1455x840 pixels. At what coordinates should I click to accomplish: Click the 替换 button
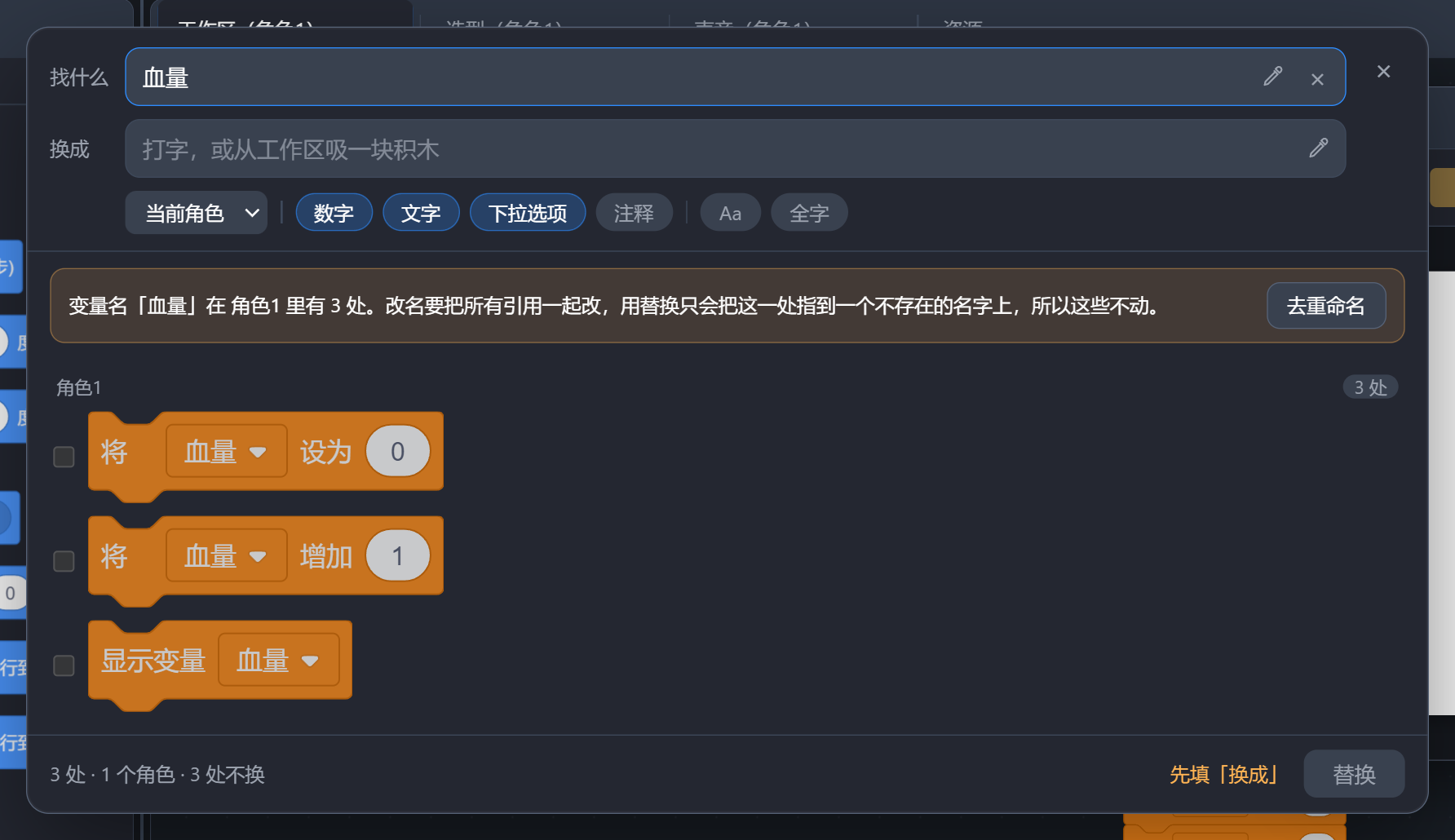pyautogui.click(x=1354, y=774)
